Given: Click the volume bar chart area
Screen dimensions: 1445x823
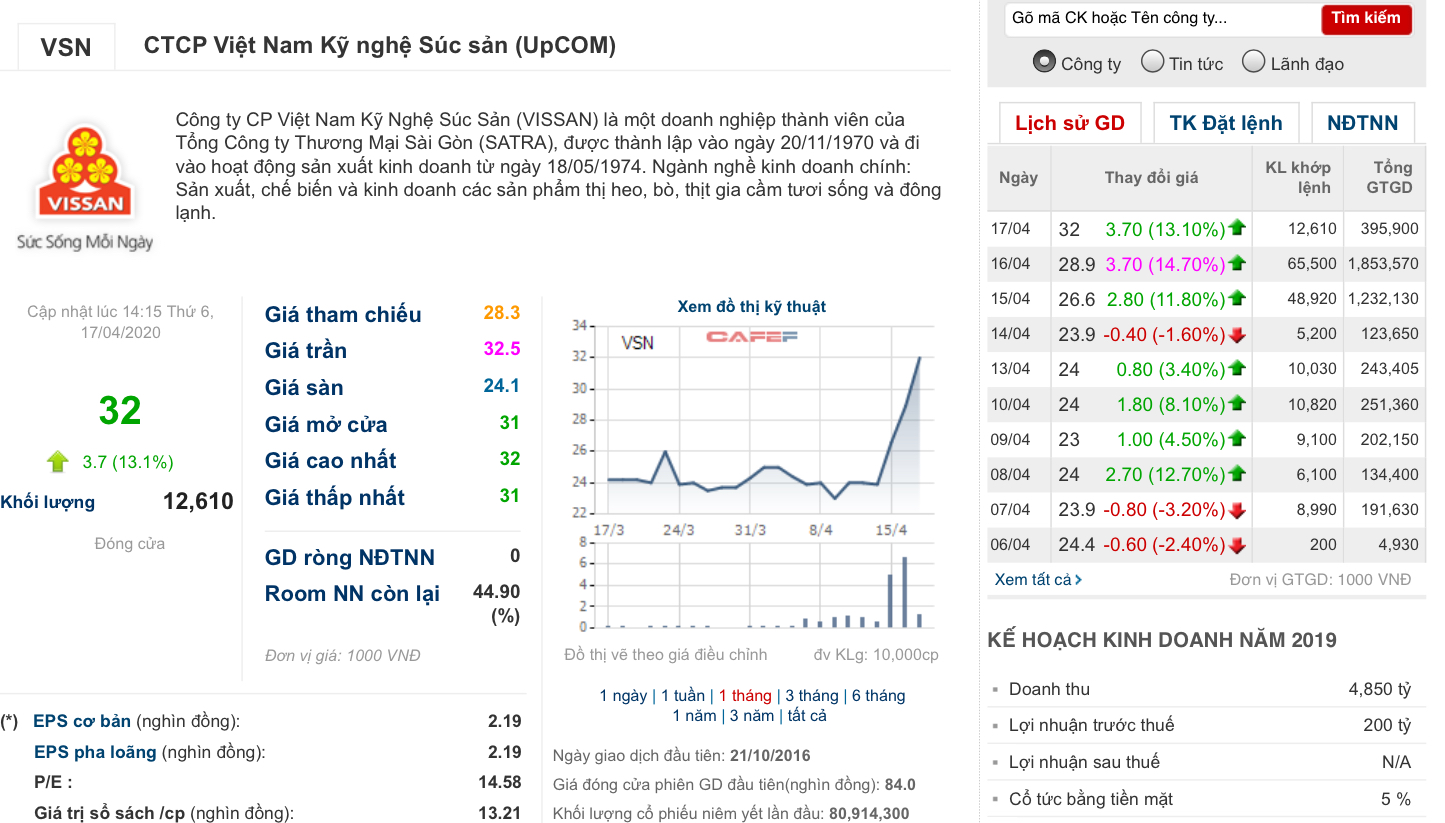Looking at the screenshot, I should point(764,586).
